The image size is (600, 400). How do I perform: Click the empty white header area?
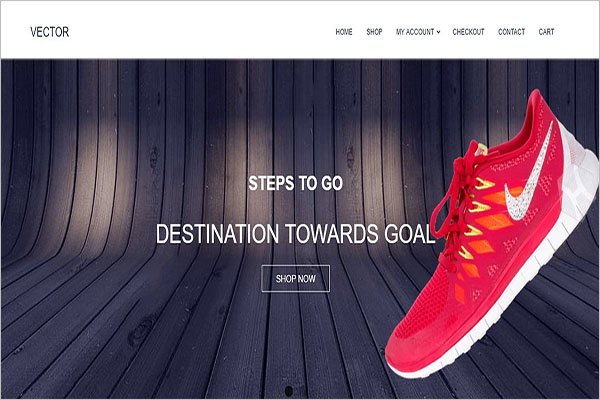[x=199, y=32]
